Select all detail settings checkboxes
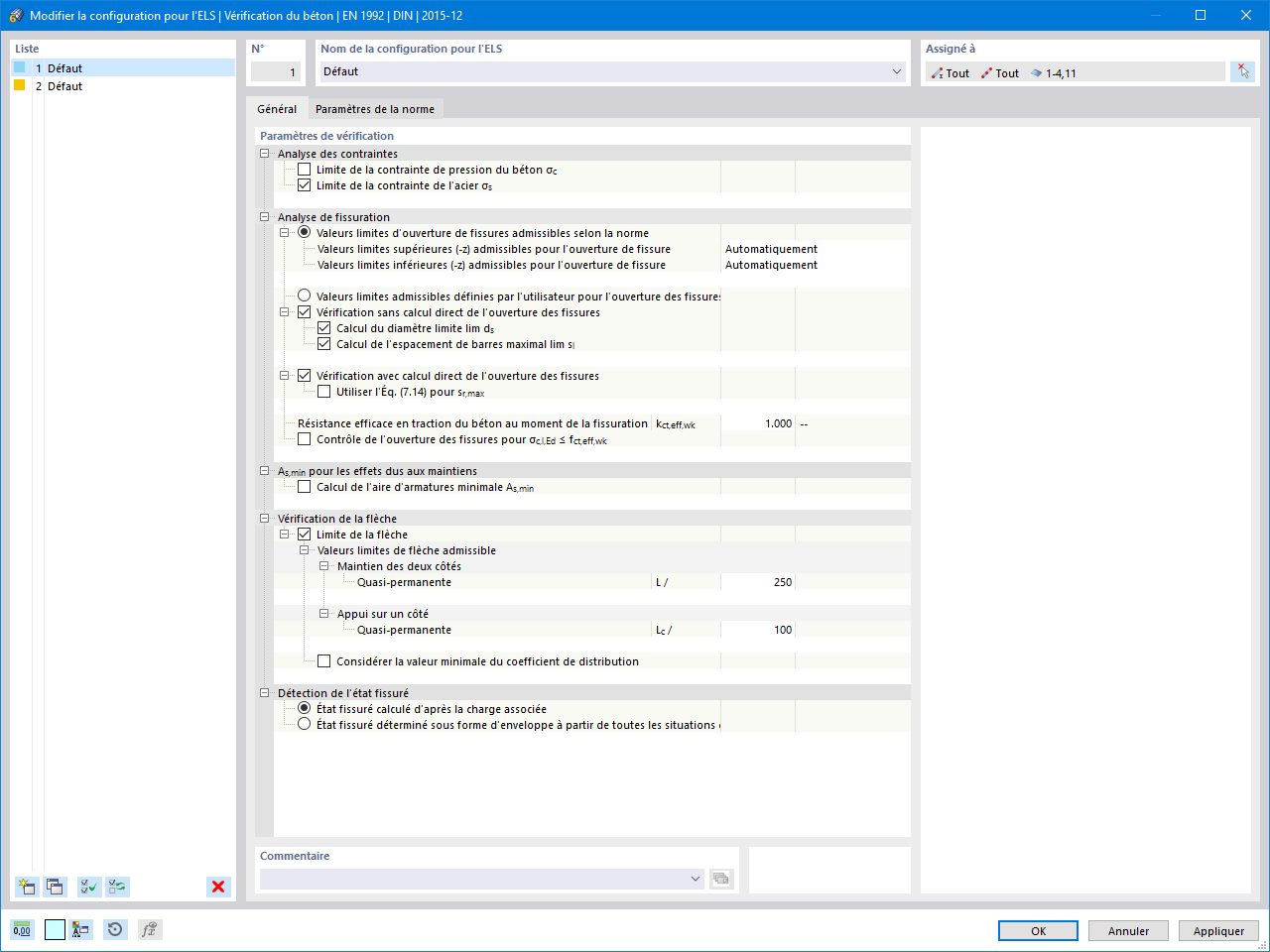Viewport: 1270px width, 952px height. coord(88,887)
